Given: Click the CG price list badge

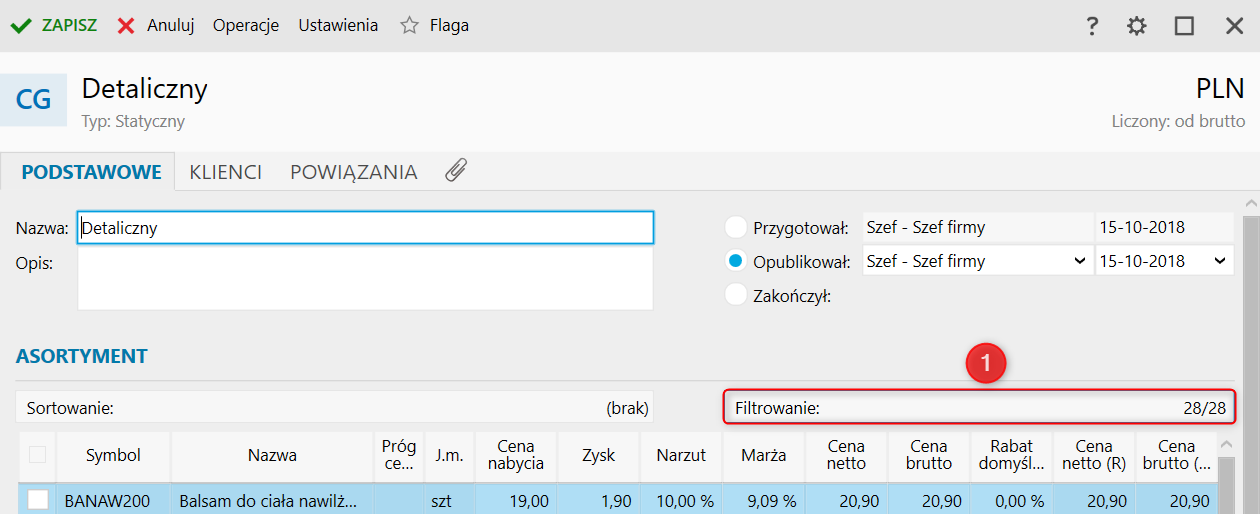Looking at the screenshot, I should [33, 99].
